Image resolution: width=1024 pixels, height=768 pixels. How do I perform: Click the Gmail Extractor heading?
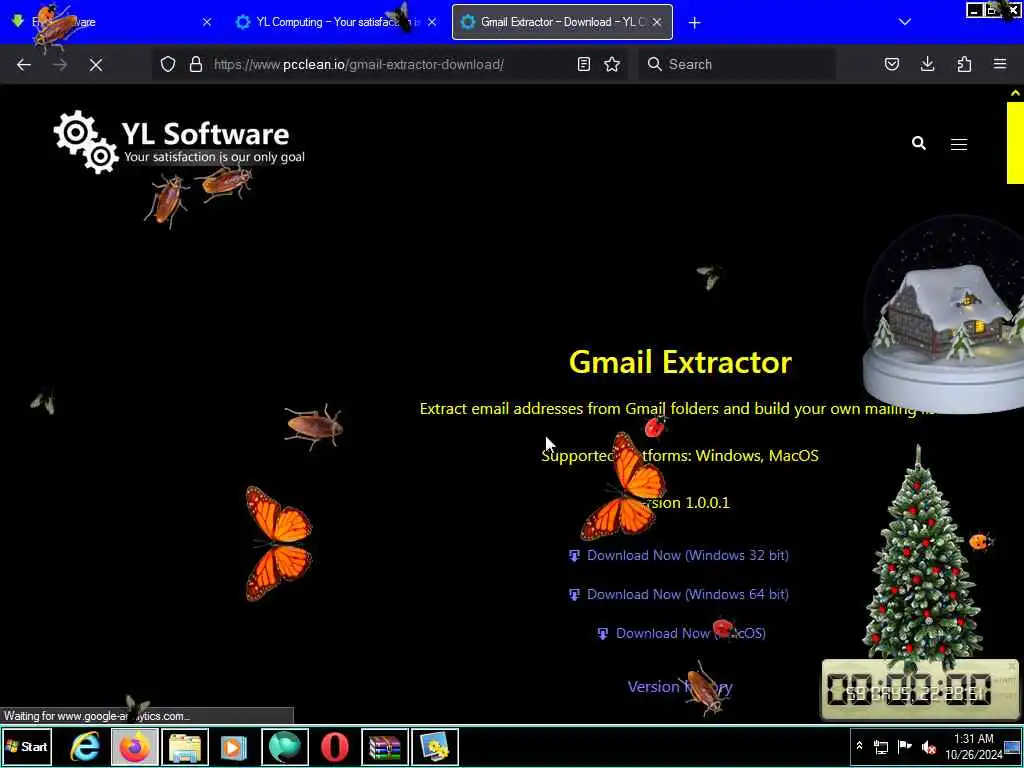(680, 362)
